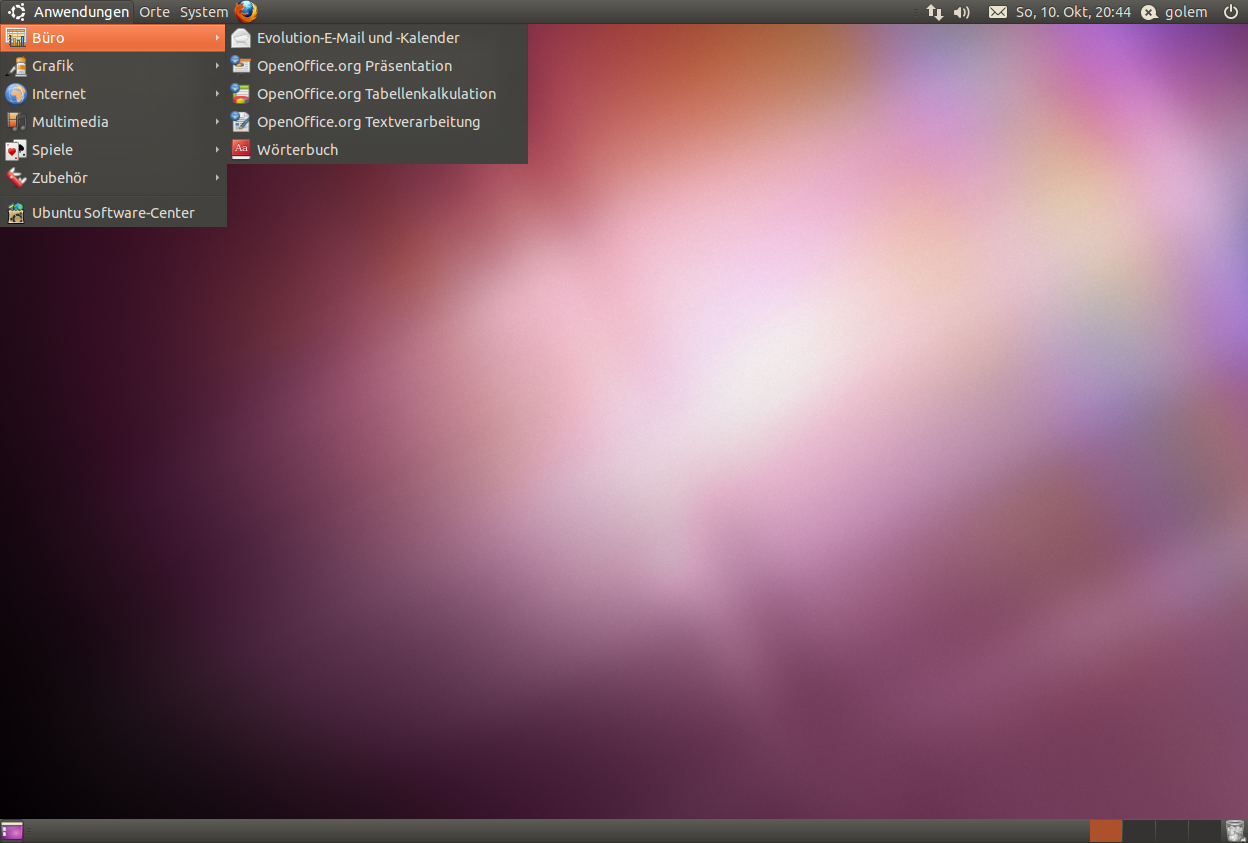
Task: Expand the Büro submenu arrow
Action: (x=217, y=38)
